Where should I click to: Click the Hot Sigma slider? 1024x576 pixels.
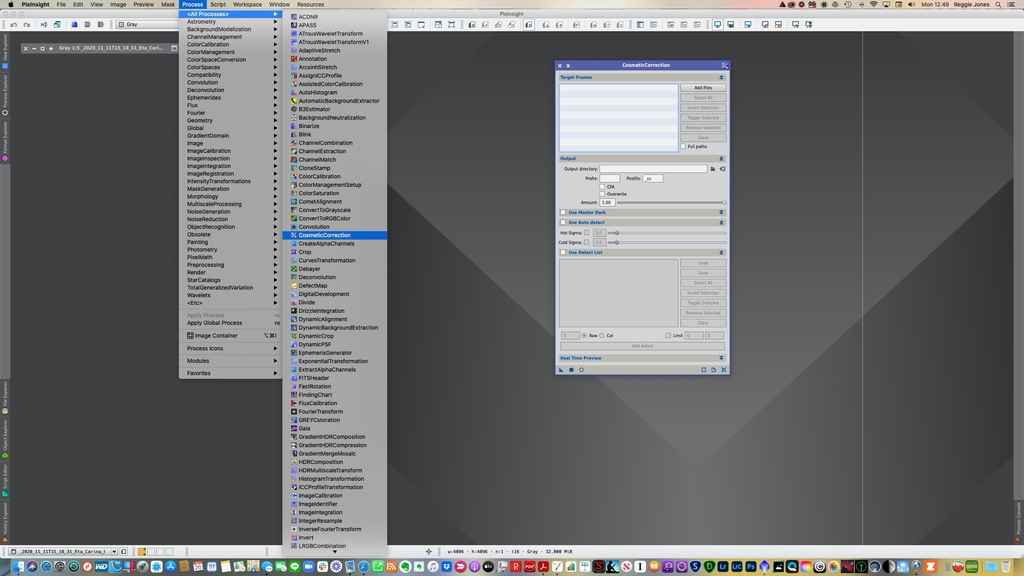(666, 232)
